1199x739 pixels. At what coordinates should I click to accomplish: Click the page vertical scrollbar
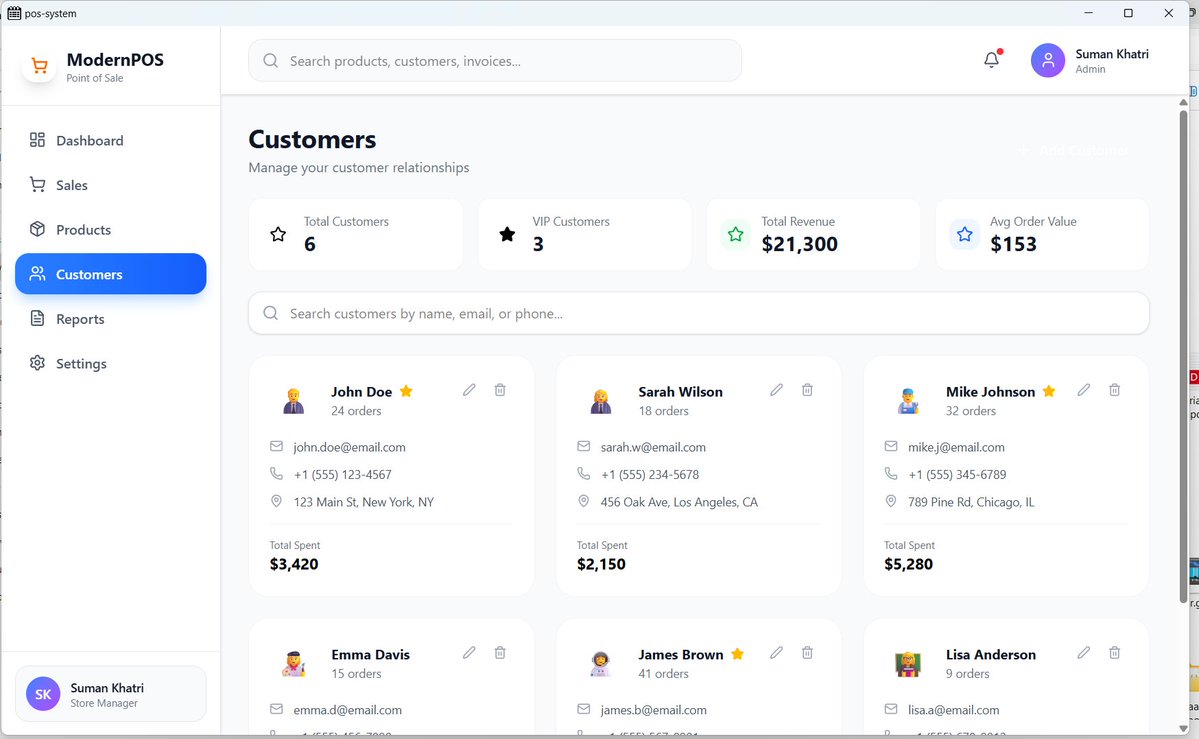click(x=1183, y=356)
